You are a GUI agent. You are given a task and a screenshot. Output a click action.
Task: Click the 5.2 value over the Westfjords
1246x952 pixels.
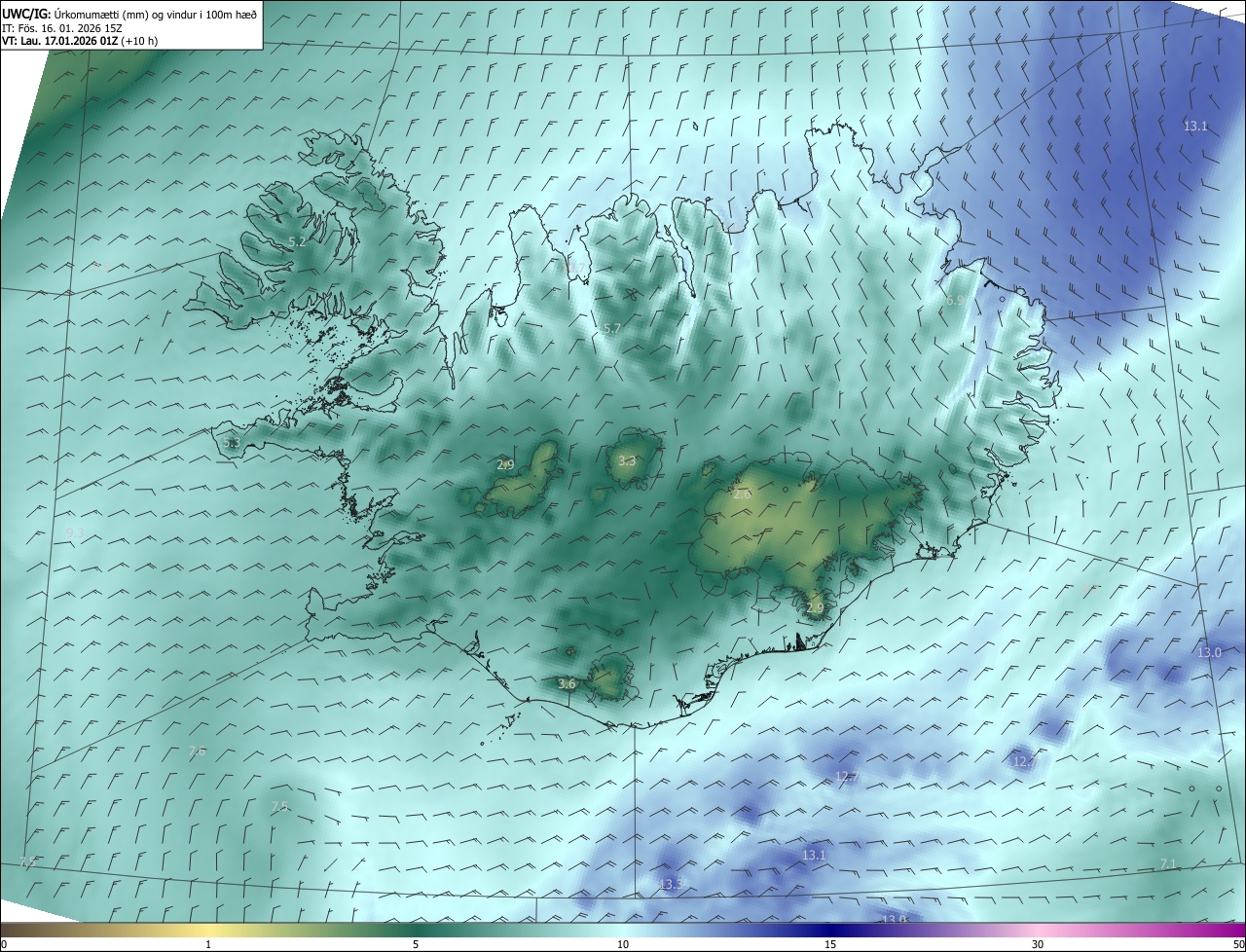[298, 241]
